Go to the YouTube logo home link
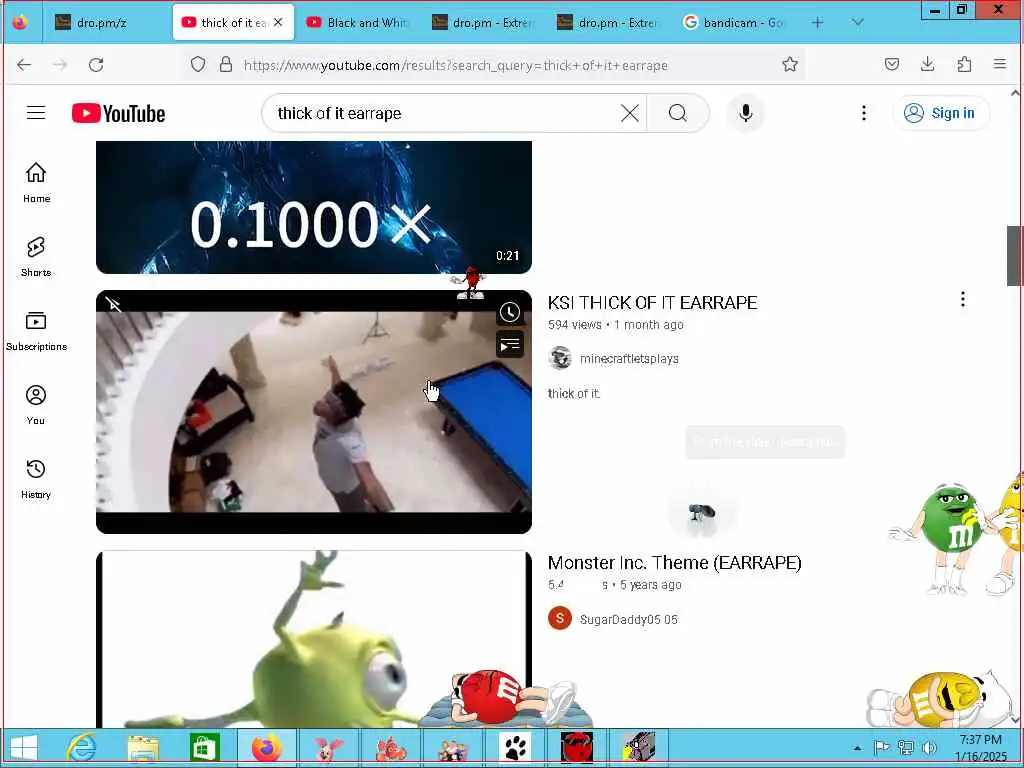This screenshot has width=1024, height=768. pos(118,114)
